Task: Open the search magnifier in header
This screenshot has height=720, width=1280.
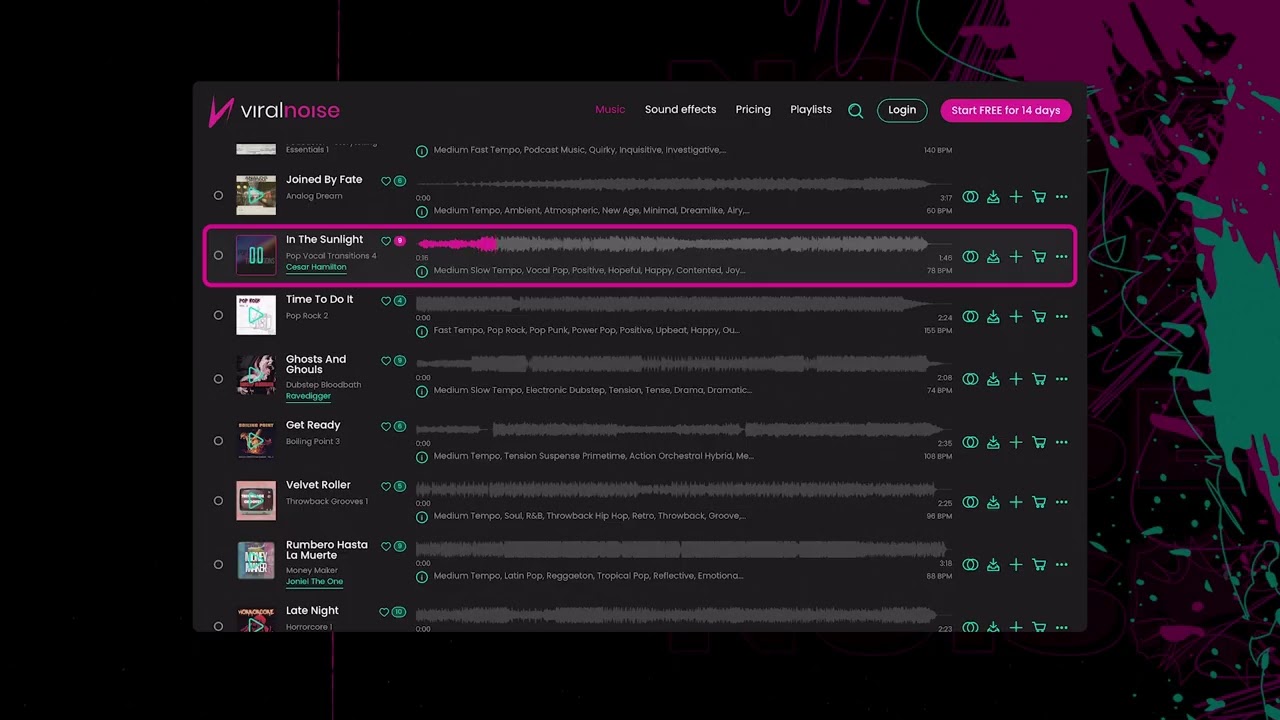Action: [x=855, y=111]
